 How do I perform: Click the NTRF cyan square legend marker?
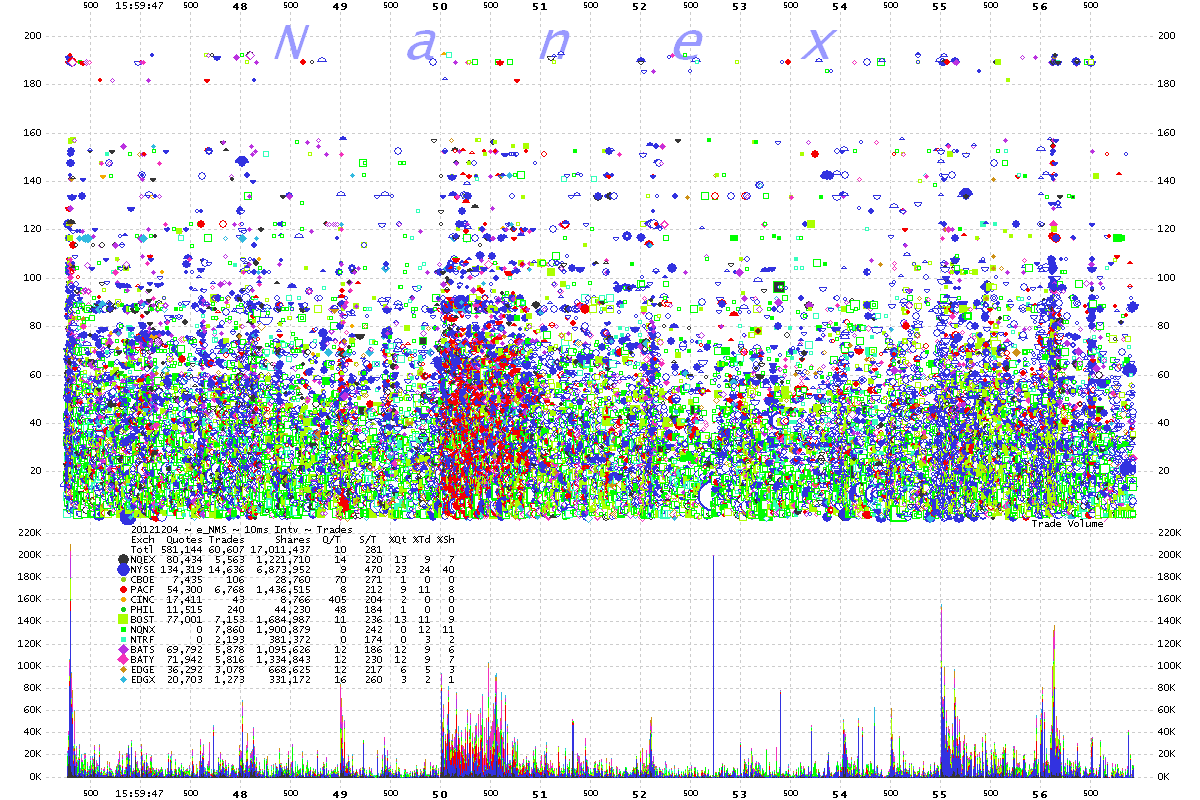coord(123,639)
